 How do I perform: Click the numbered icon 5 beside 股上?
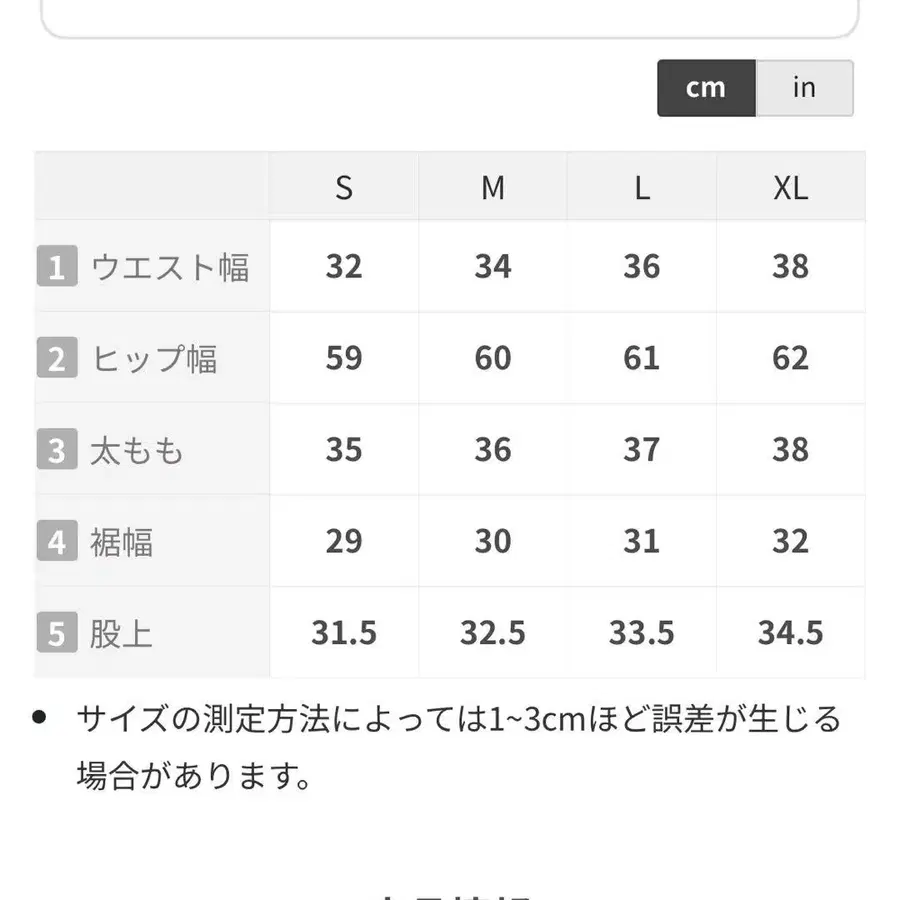[x=57, y=632]
